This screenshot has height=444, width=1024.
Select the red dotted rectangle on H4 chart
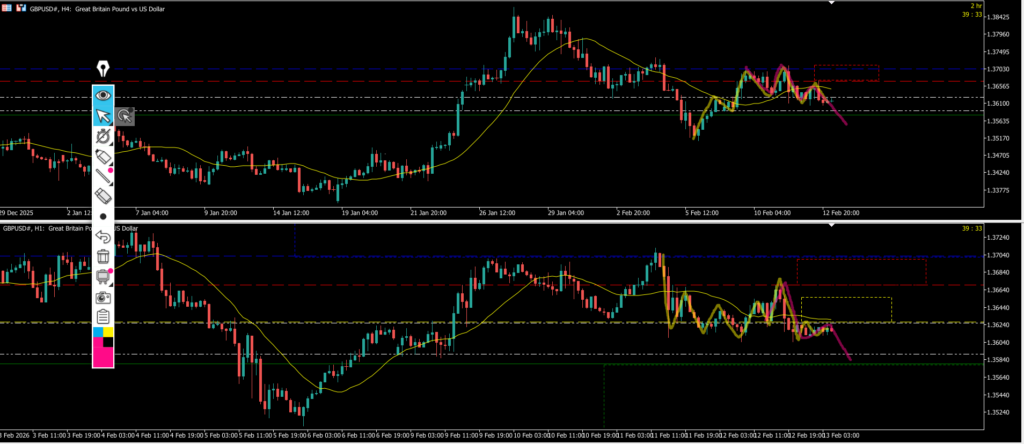846,72
